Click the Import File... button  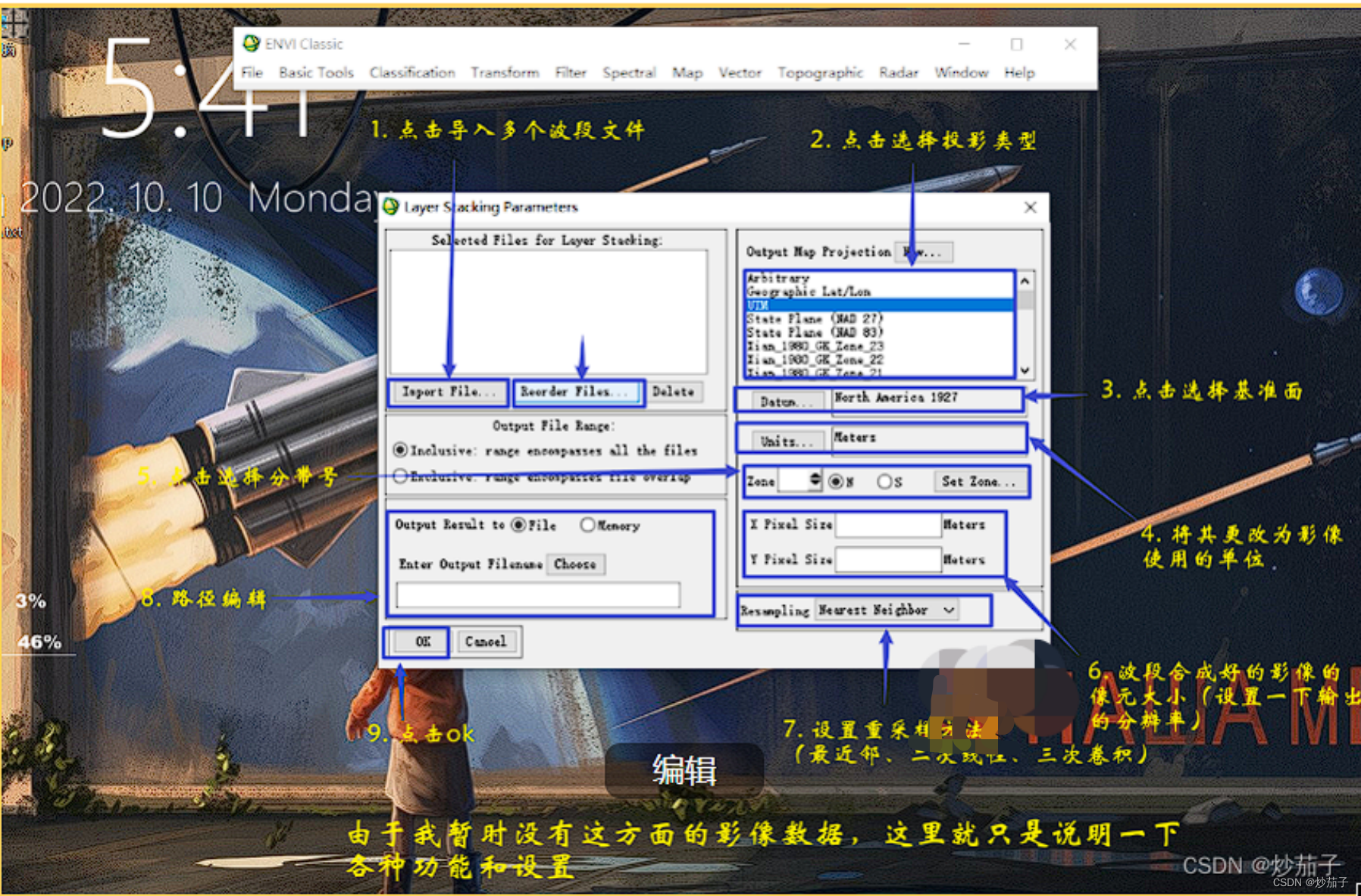(x=448, y=392)
